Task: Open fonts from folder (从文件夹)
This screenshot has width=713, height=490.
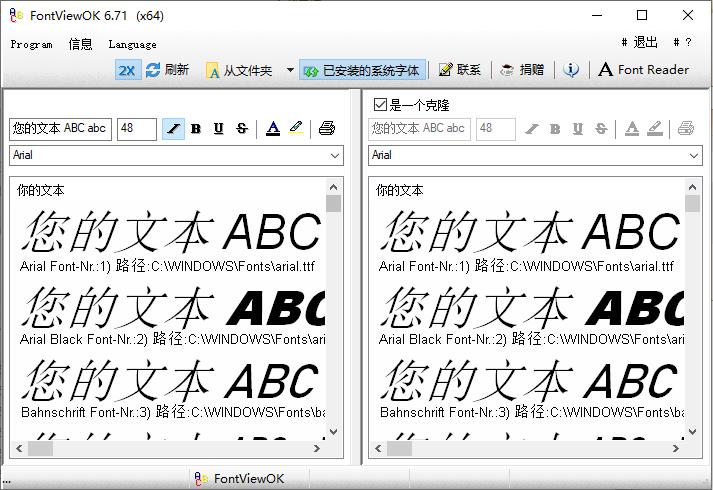Action: point(239,70)
